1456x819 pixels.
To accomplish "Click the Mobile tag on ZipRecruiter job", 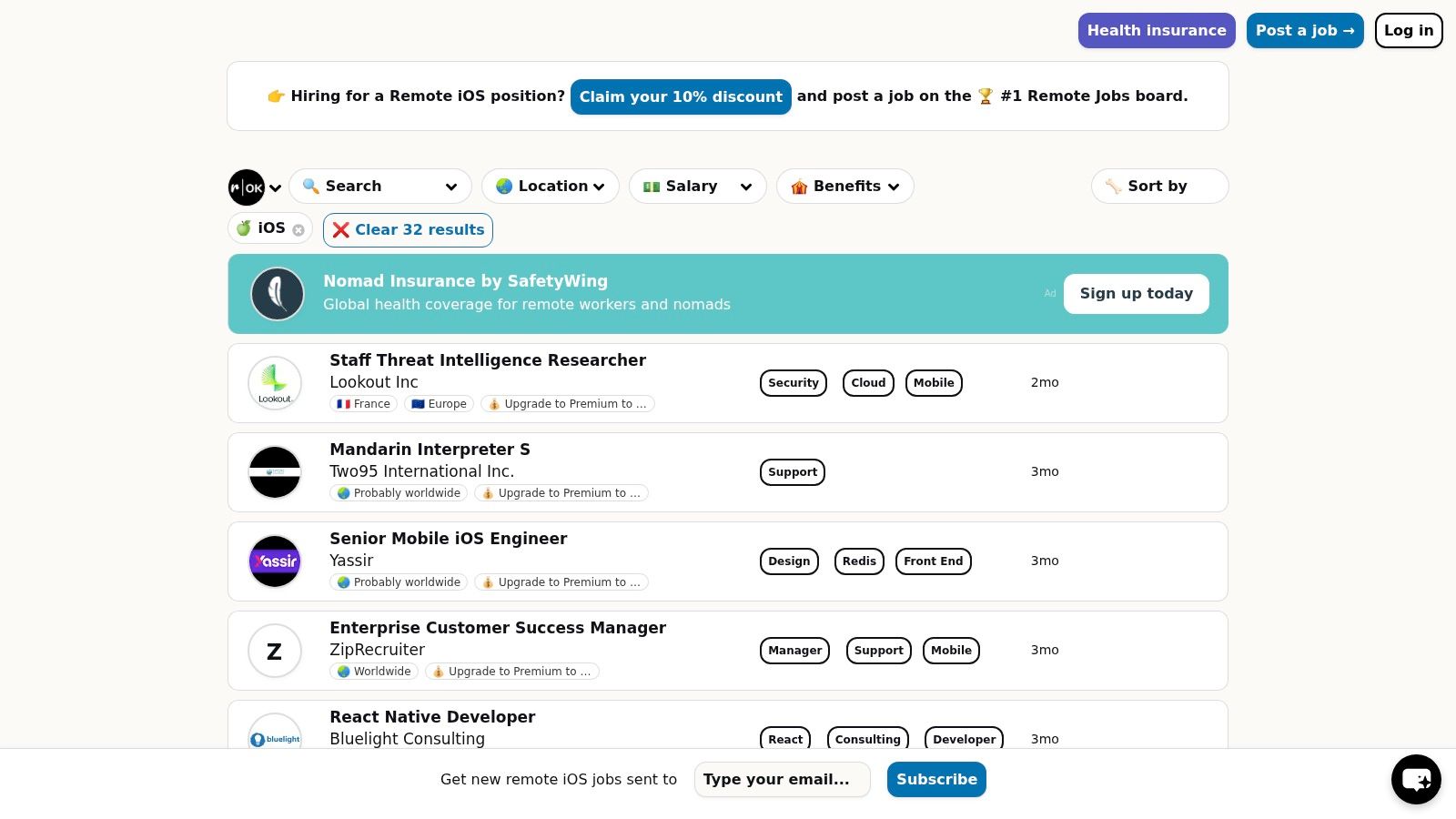I will pyautogui.click(x=951, y=651).
